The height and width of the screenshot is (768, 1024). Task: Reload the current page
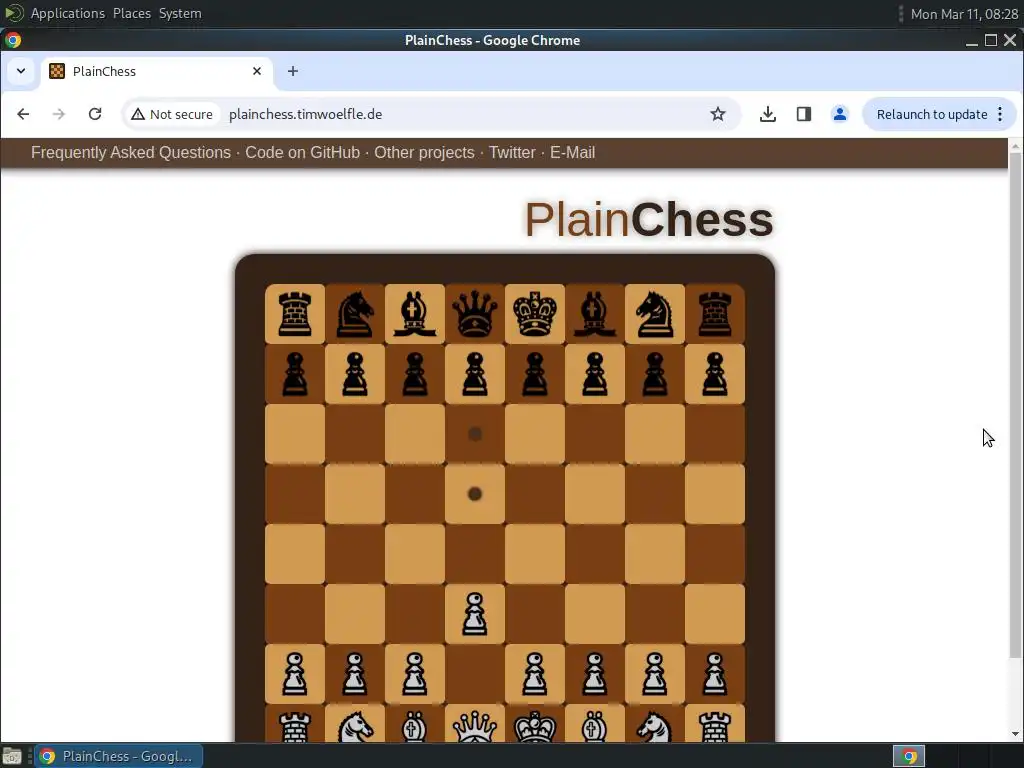95,114
